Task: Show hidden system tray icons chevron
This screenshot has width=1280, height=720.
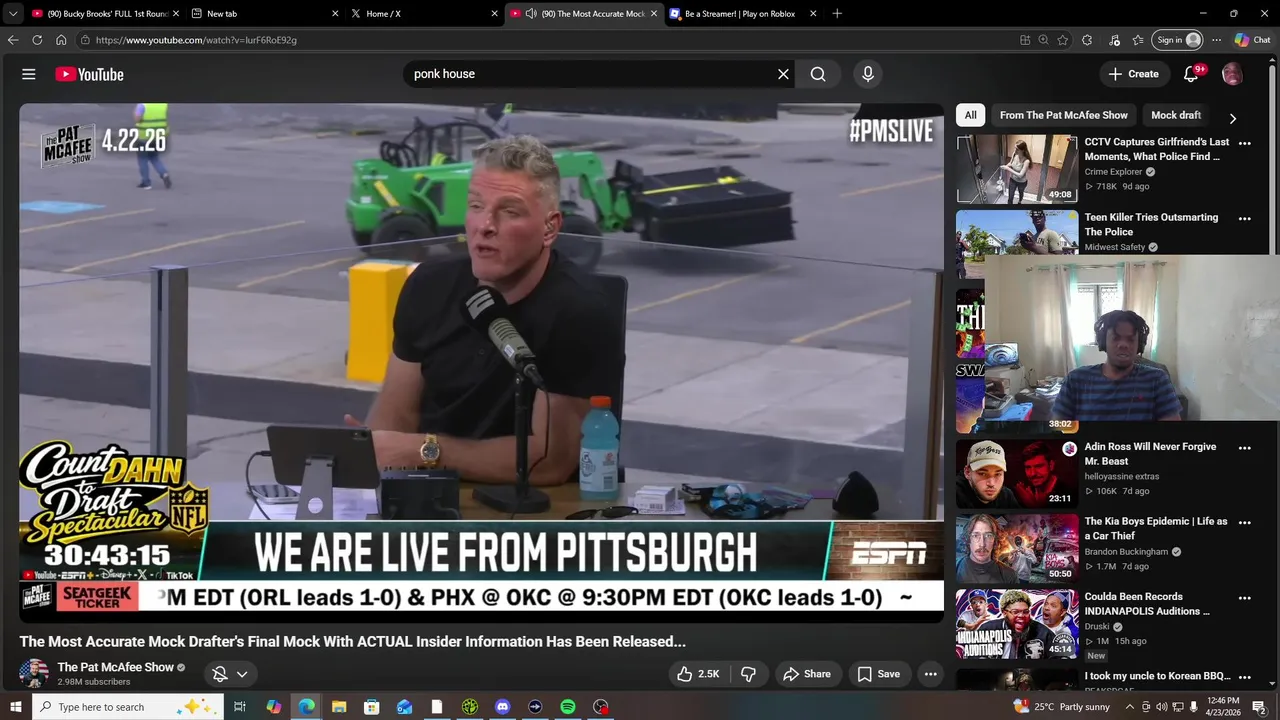Action: (x=1130, y=707)
